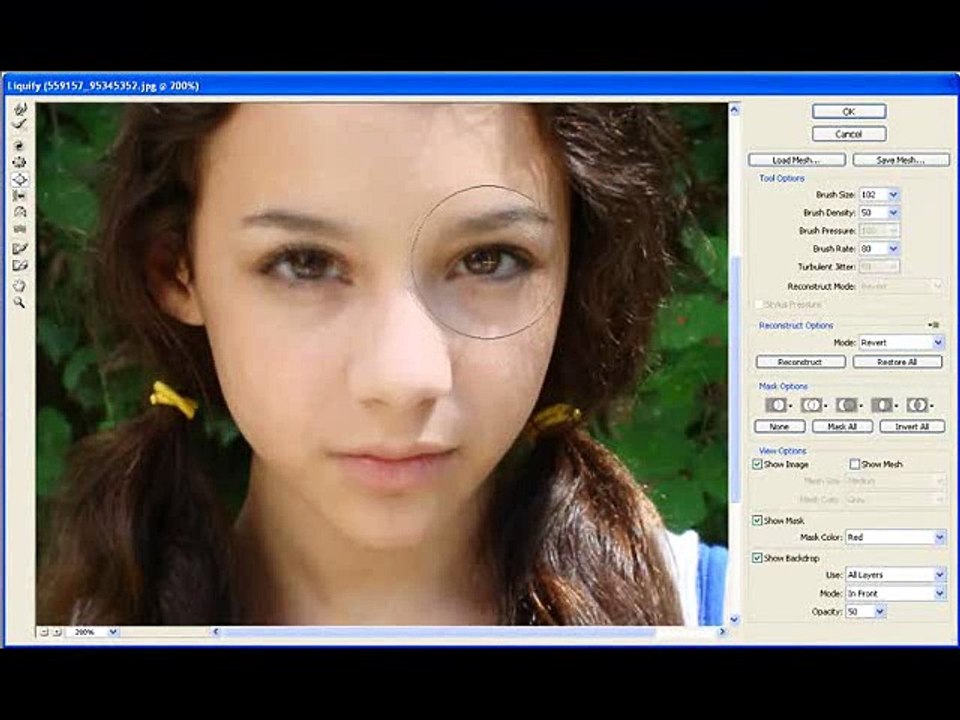Click the Tool Options section label

pyautogui.click(x=782, y=178)
